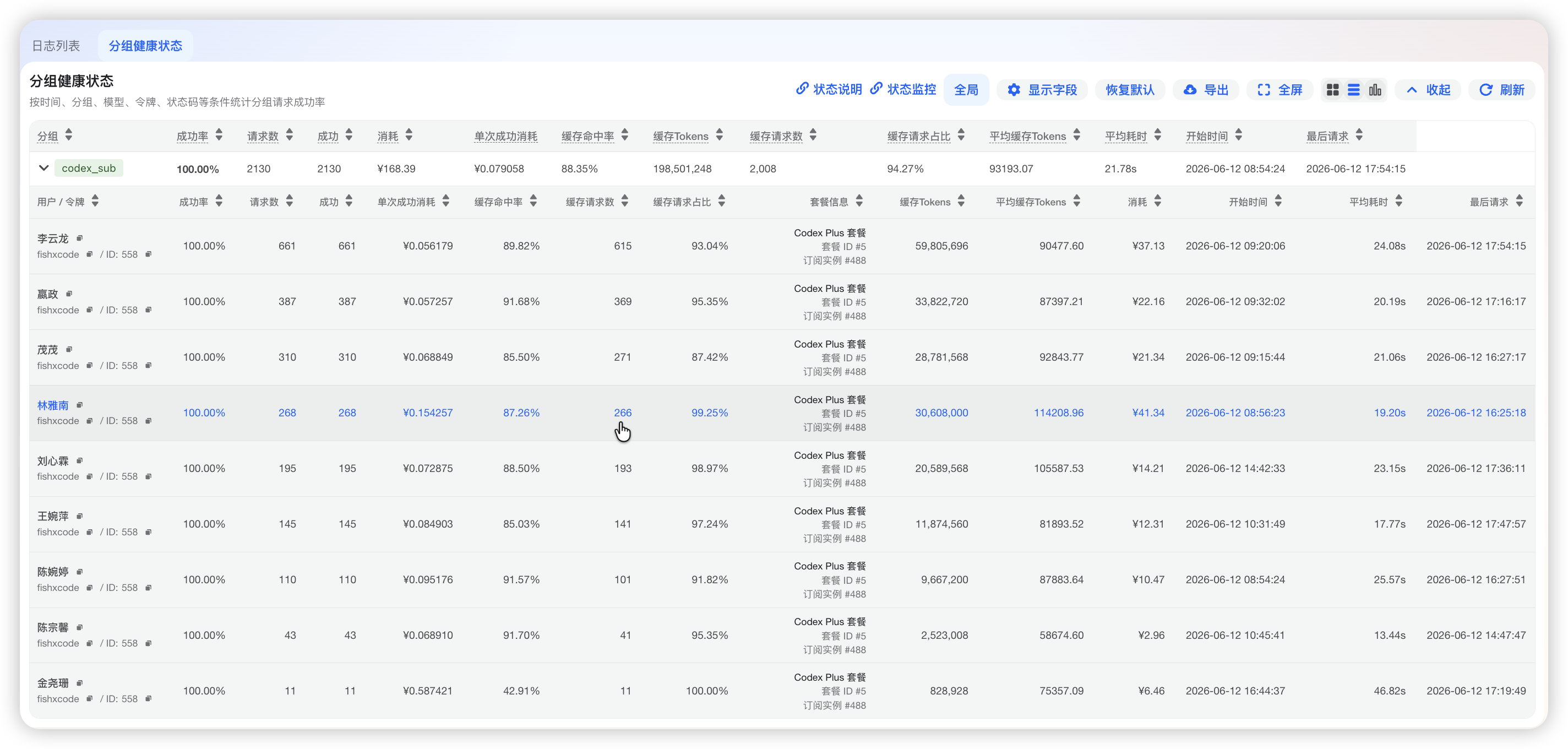The image size is (1568, 749).
Task: Sort top table by 缓存请求占比
Action: click(961, 135)
